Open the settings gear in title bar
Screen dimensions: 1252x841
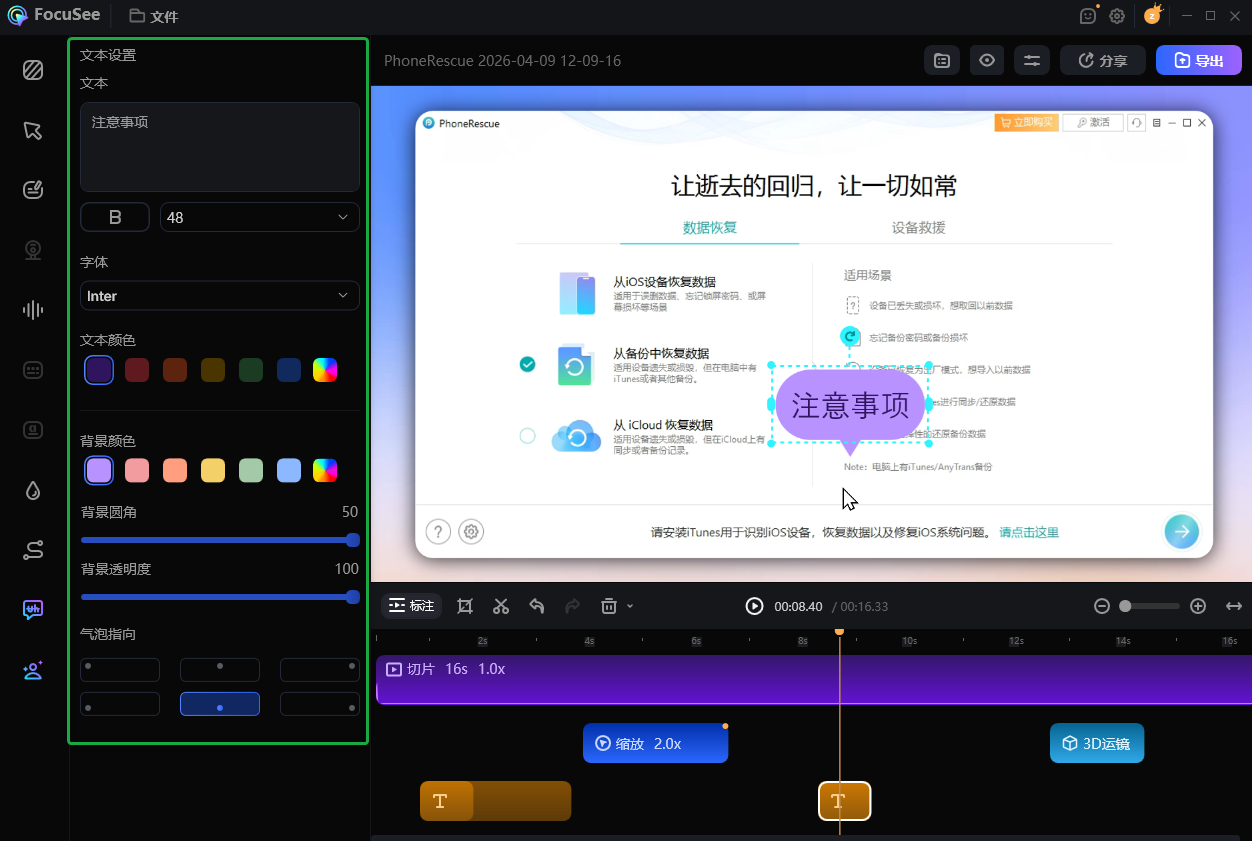point(1117,16)
